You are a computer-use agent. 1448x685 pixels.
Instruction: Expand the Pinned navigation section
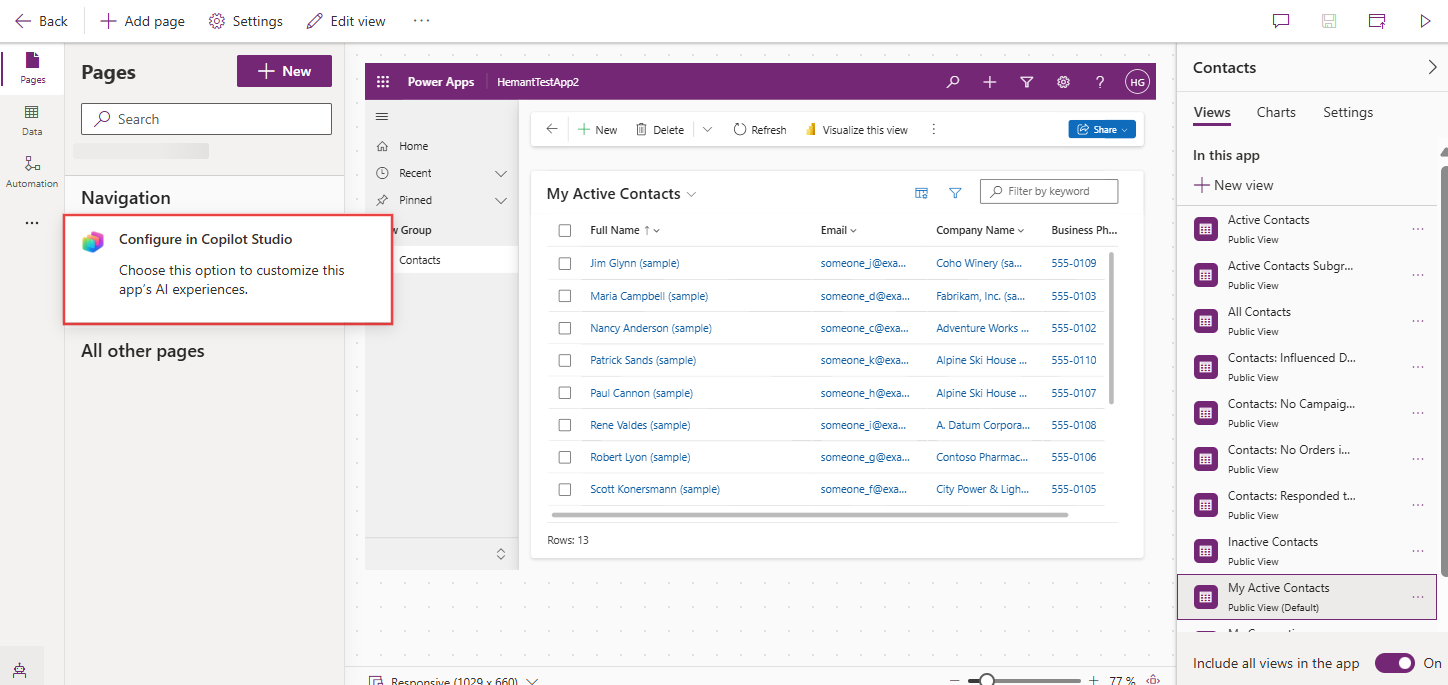[501, 200]
